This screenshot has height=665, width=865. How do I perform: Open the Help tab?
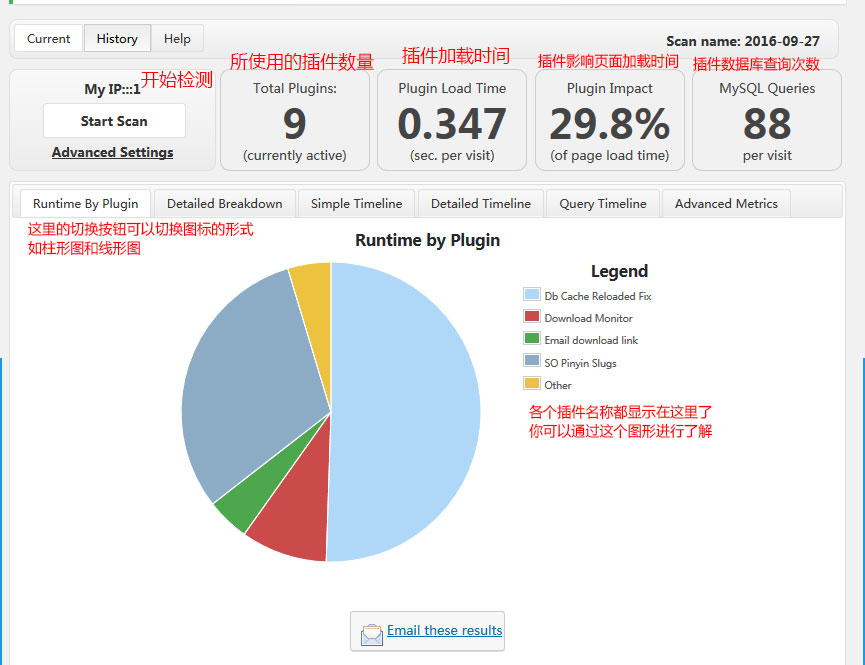[177, 39]
